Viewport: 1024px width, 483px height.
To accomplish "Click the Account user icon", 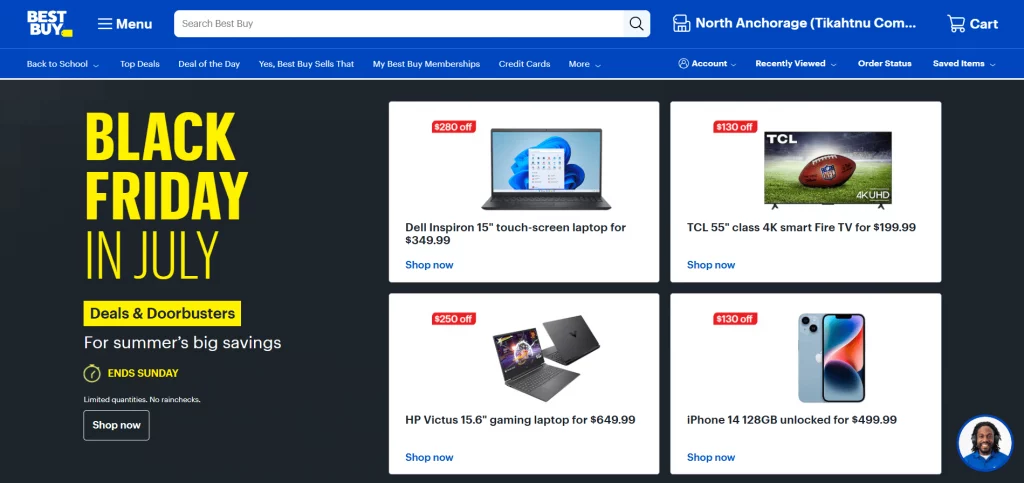I will click(x=684, y=63).
